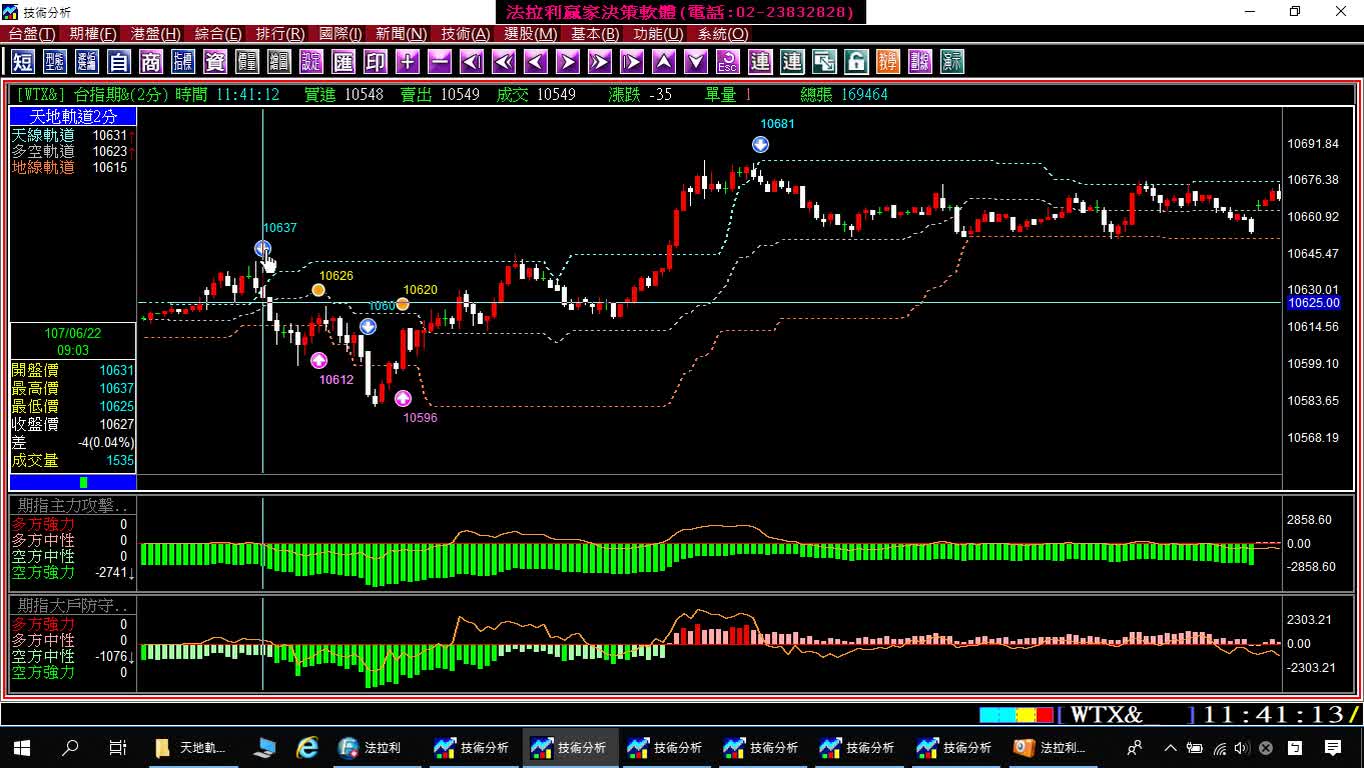
Task: Click the 商 toolbar icon
Action: tap(151, 62)
